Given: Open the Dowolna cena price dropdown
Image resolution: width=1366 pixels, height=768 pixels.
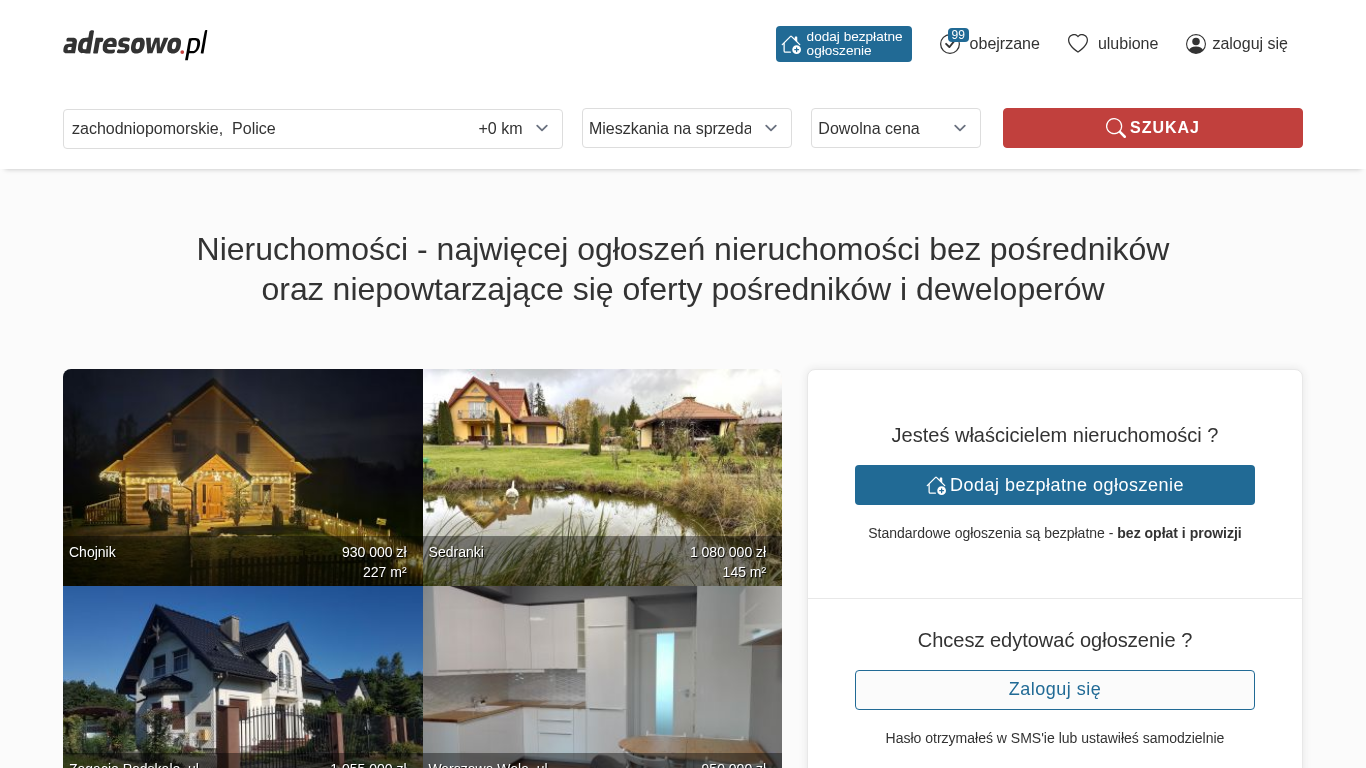Looking at the screenshot, I should pyautogui.click(x=895, y=128).
